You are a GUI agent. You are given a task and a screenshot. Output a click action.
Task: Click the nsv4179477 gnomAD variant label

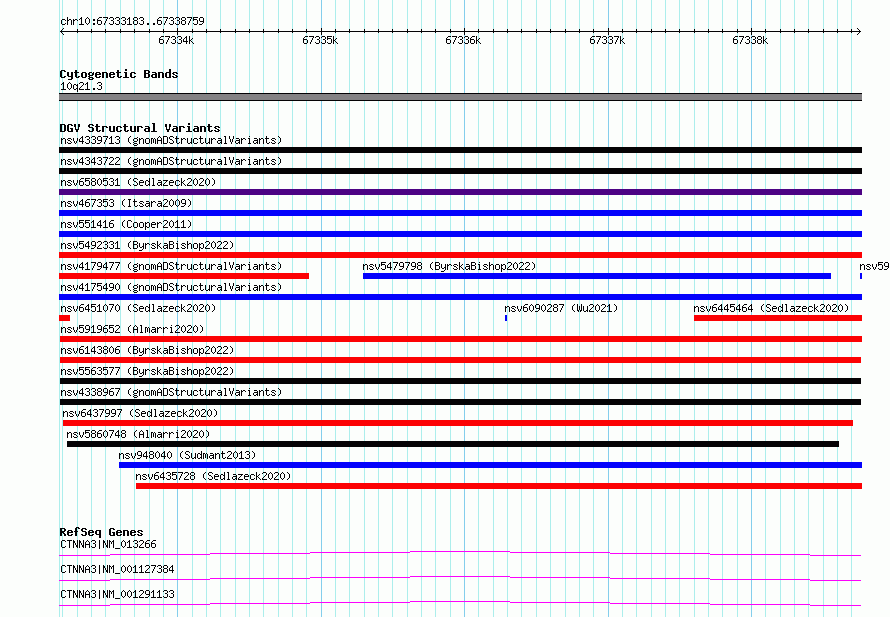coord(171,266)
